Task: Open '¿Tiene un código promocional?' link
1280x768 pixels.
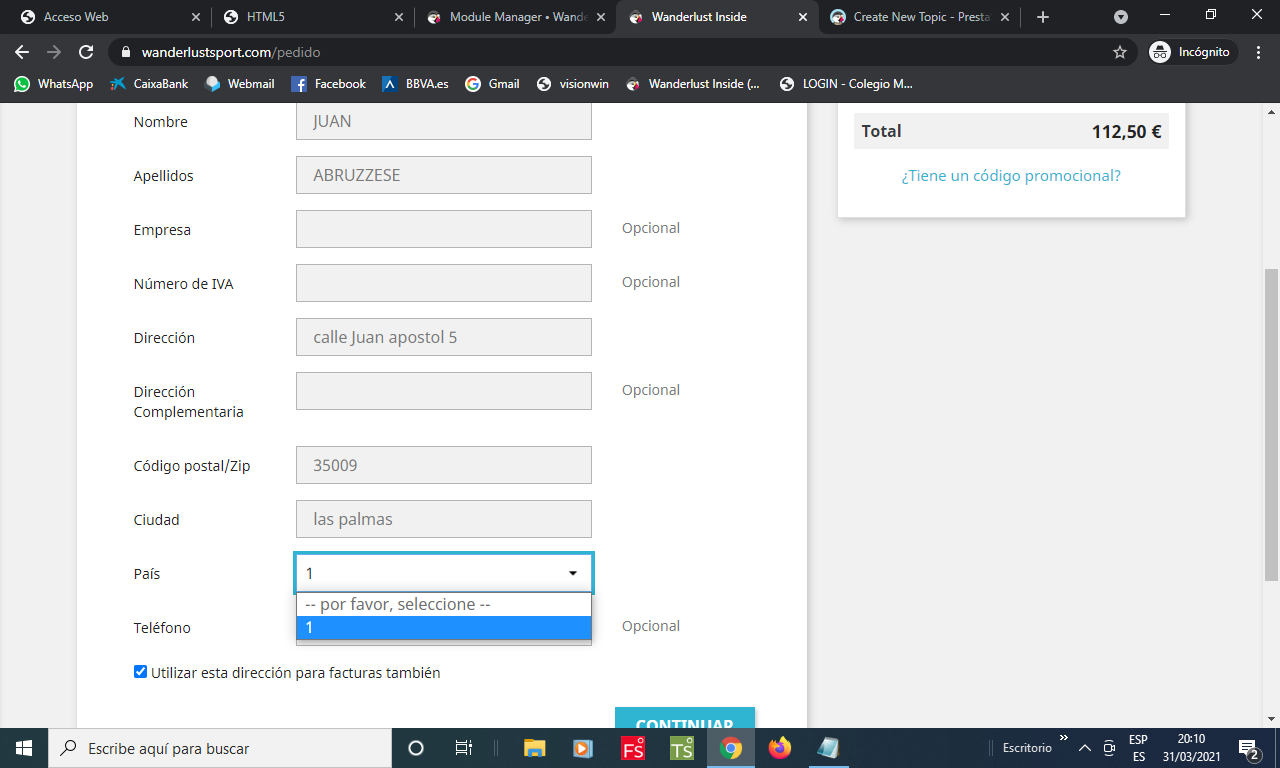Action: point(1011,176)
